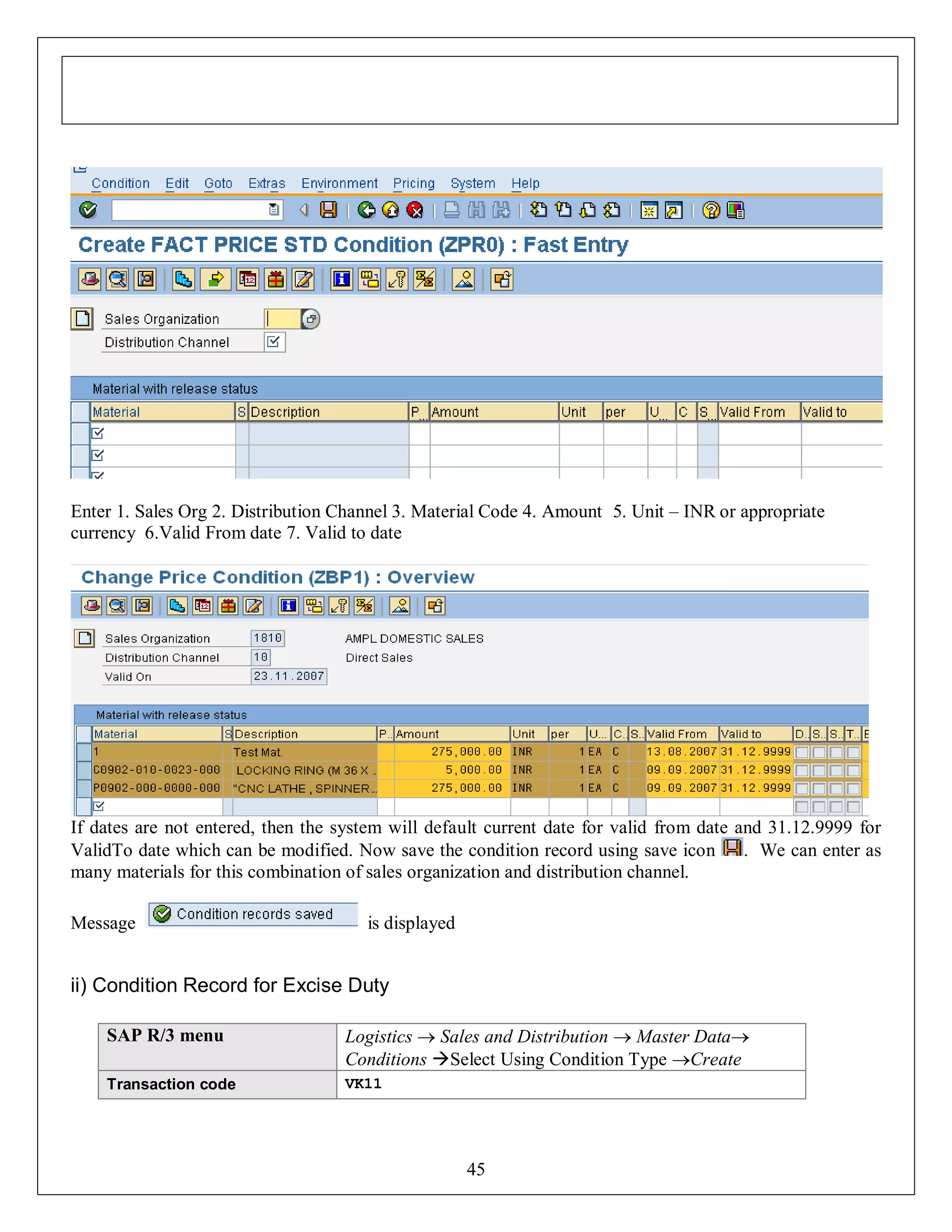Tick deletion checkbox for CNC LATHE row
Image resolution: width=952 pixels, height=1232 pixels.
pos(801,788)
